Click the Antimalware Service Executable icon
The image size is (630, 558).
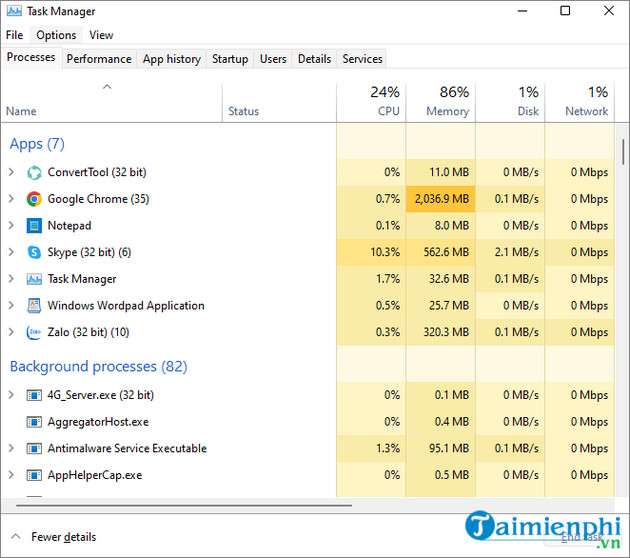(34, 448)
